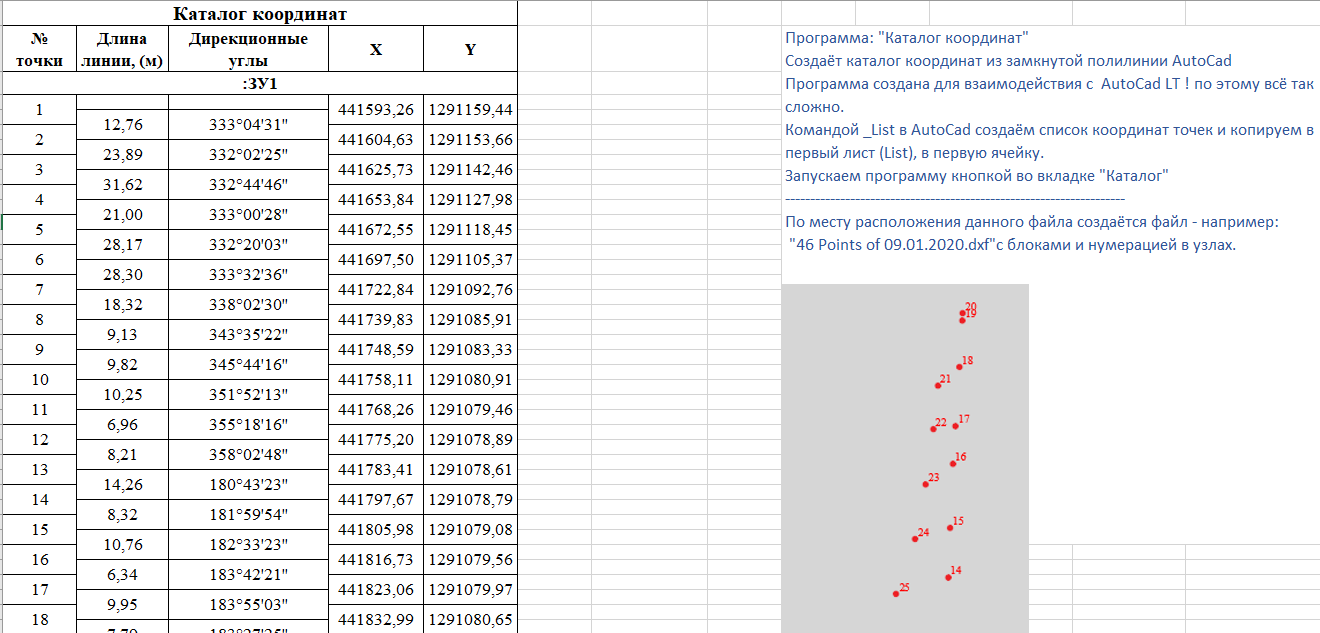Click the ":ЗУ1" section row
This screenshot has width=1320, height=633.
pos(259,83)
